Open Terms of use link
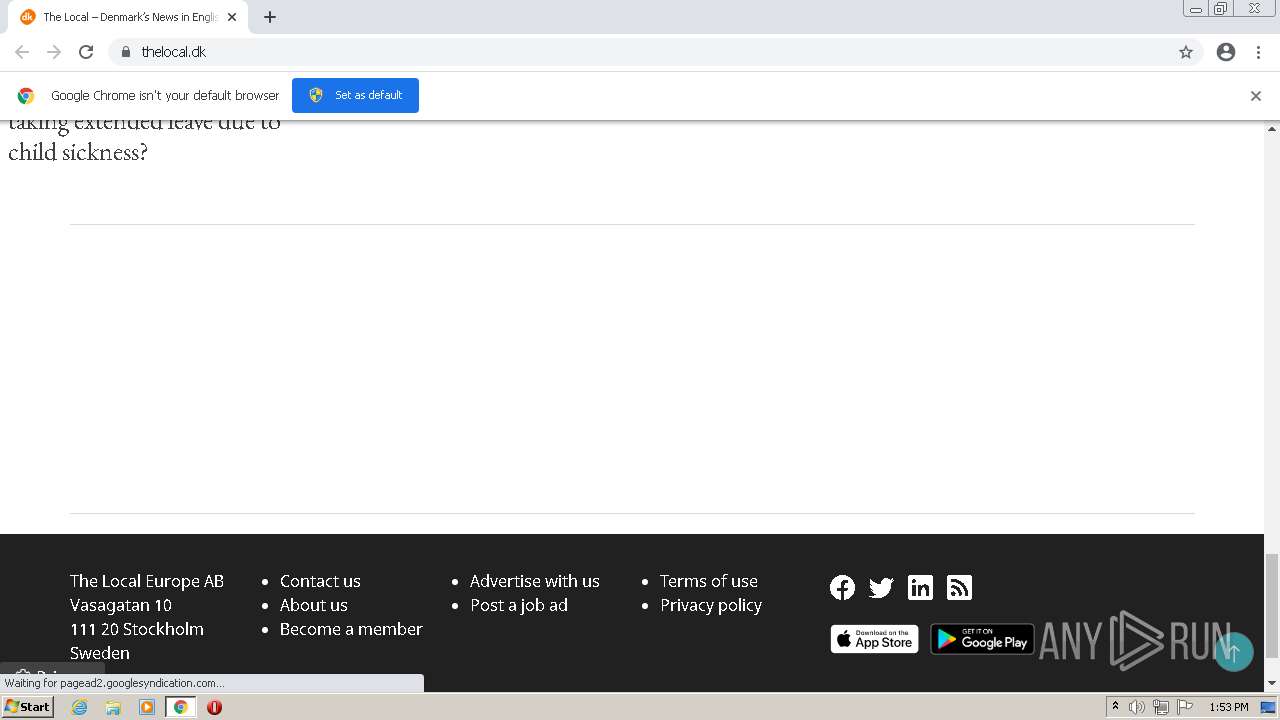 709,581
